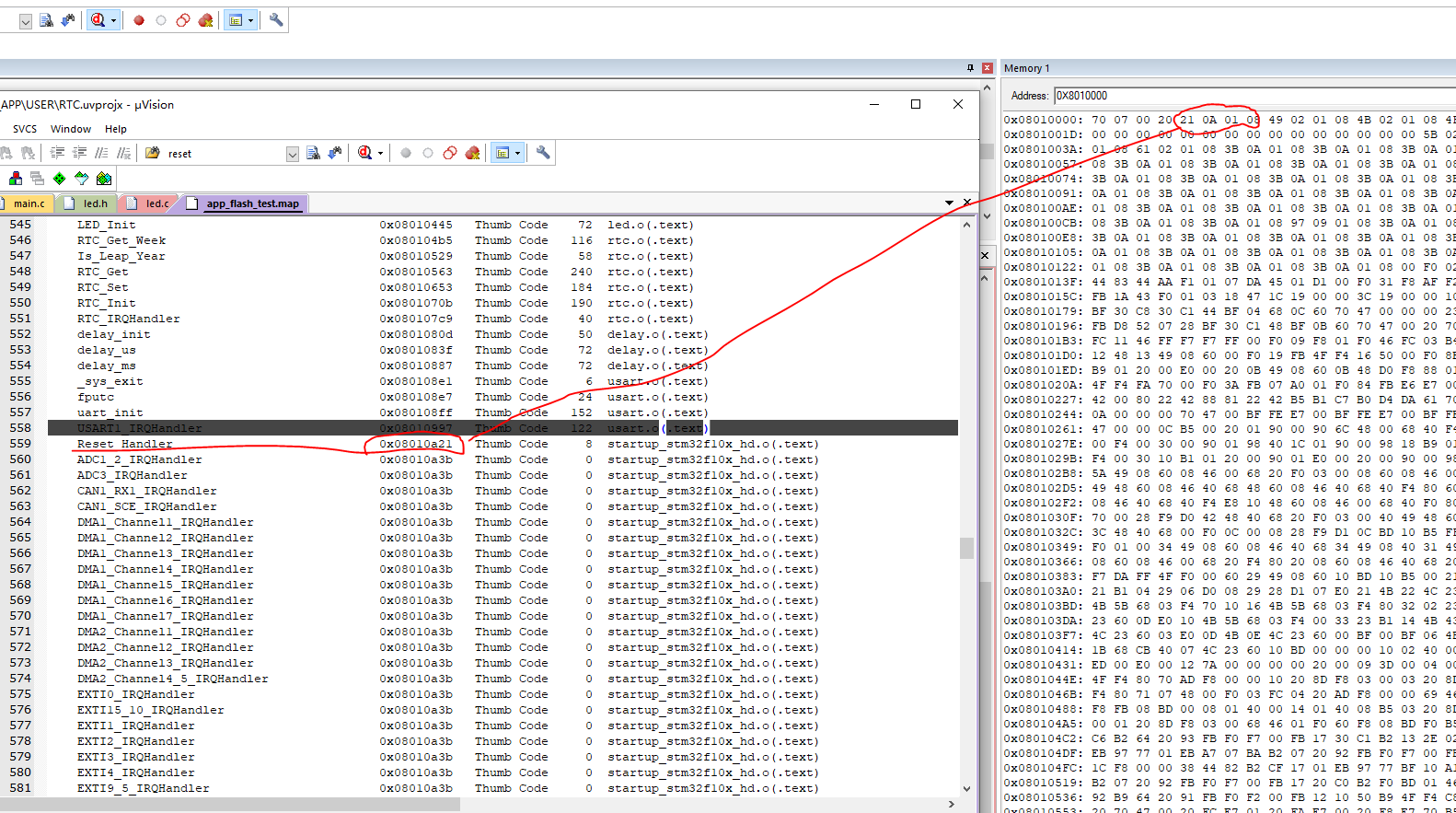Viewport: 1456px width, 813px height.
Task: Click window layout icon in RTC window
Action: [x=503, y=153]
